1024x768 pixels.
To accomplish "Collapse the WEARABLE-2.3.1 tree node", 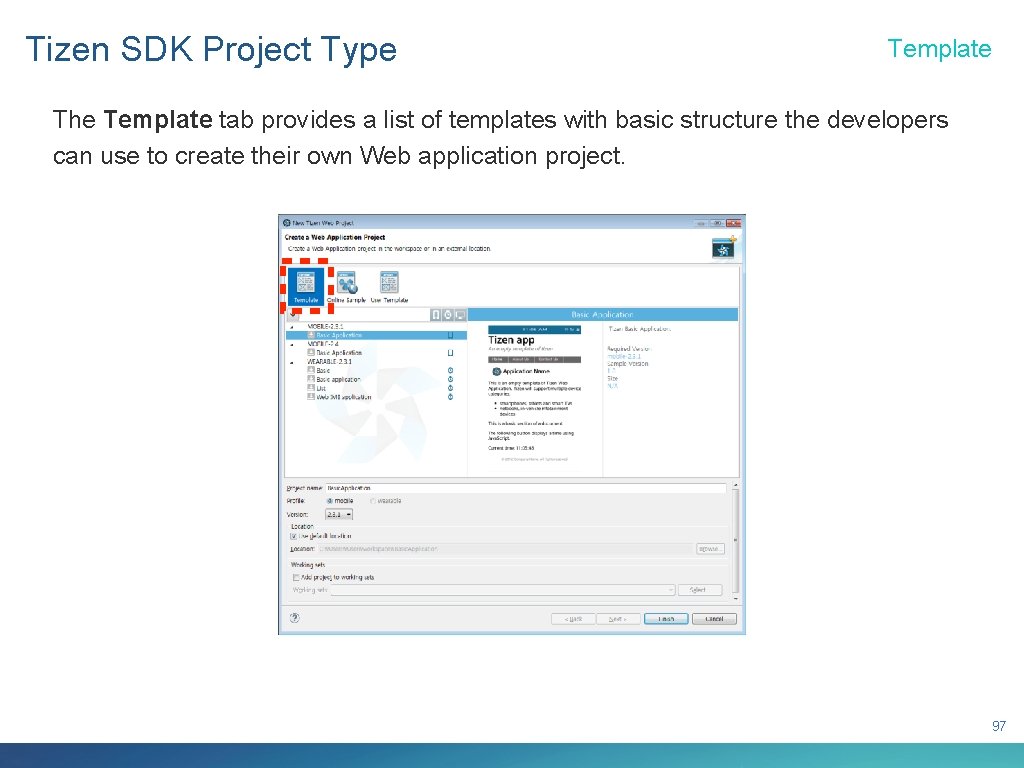I will click(x=292, y=362).
